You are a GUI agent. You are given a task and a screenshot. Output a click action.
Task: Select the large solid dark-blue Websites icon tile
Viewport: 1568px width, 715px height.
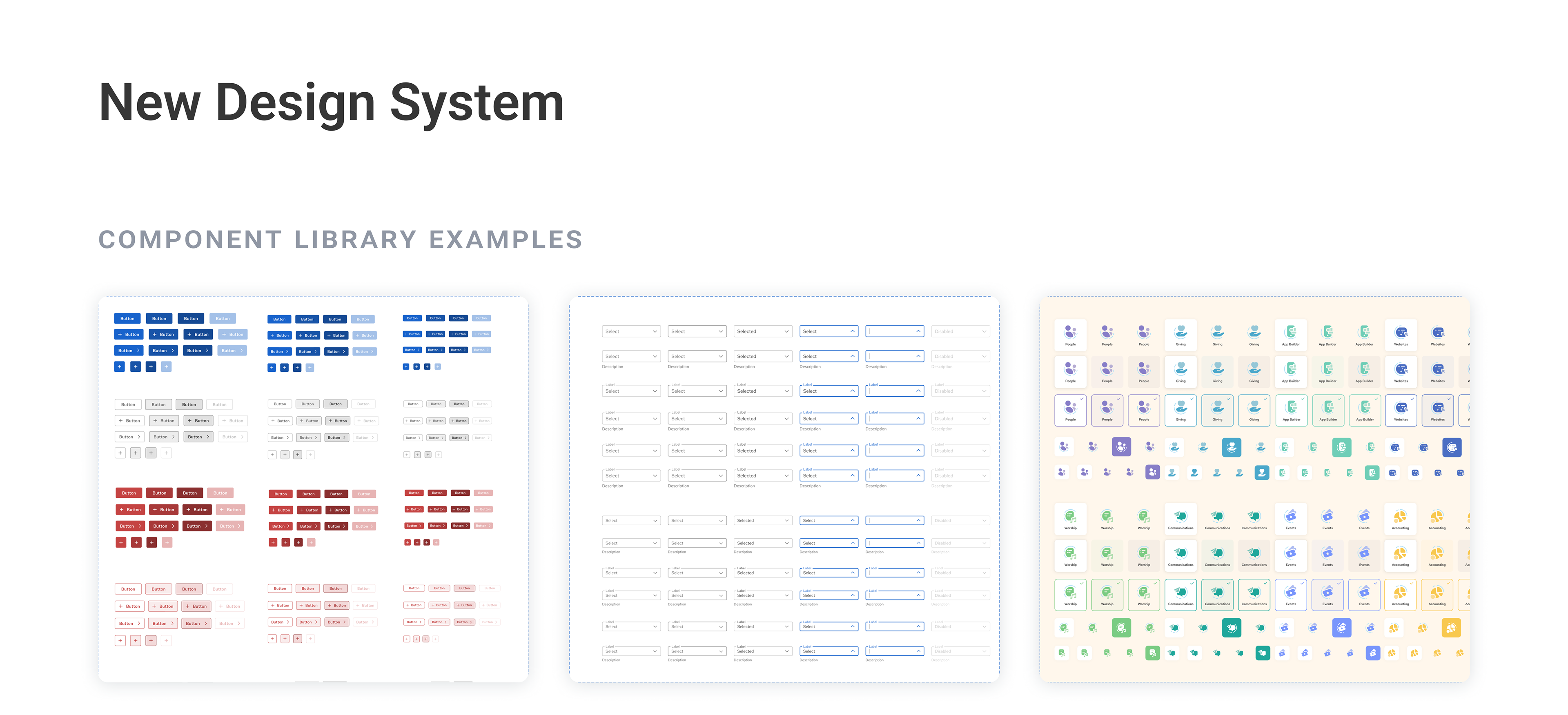1452,447
